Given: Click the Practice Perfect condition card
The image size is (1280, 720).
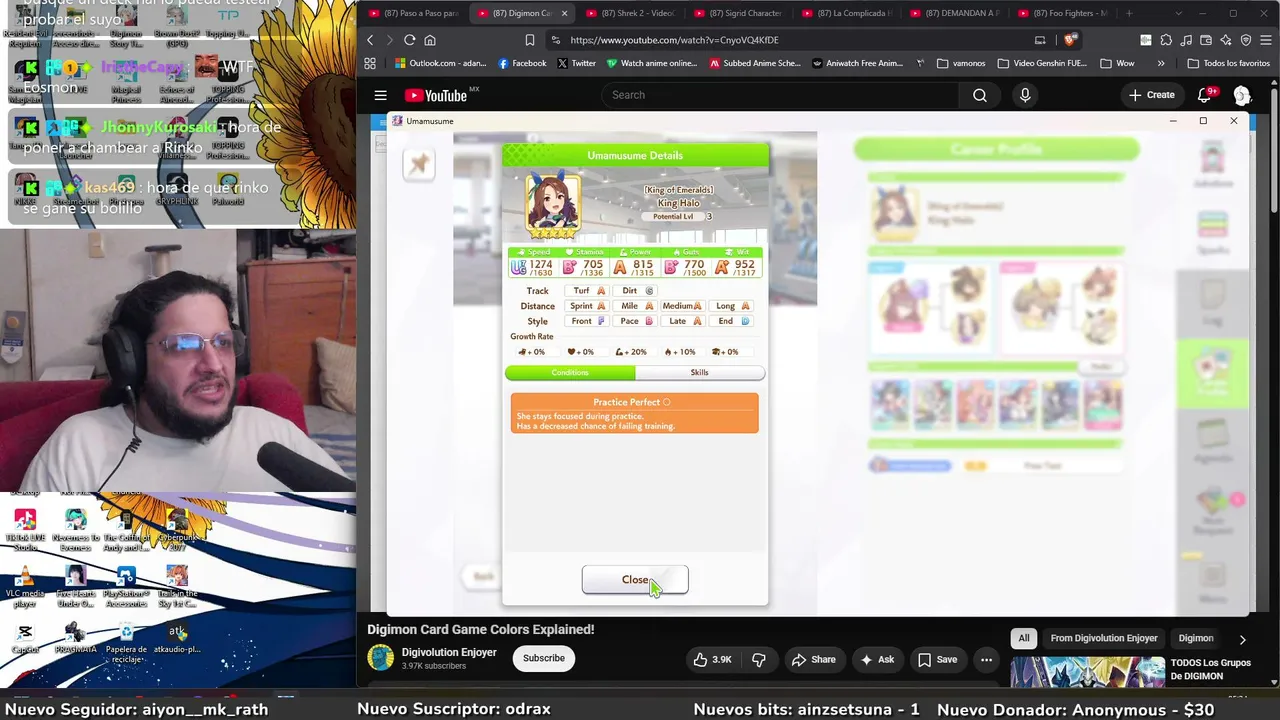Looking at the screenshot, I should pyautogui.click(x=635, y=413).
